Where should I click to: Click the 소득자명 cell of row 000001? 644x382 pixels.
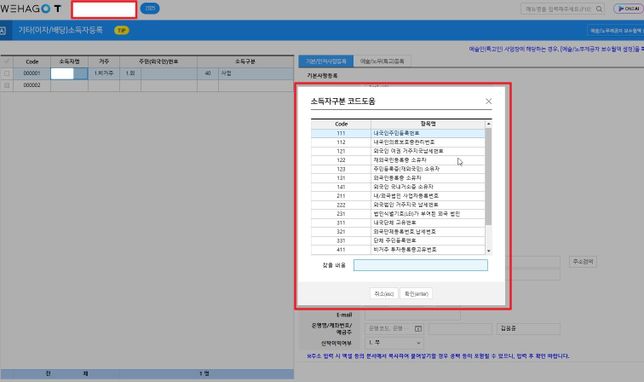tap(69, 73)
